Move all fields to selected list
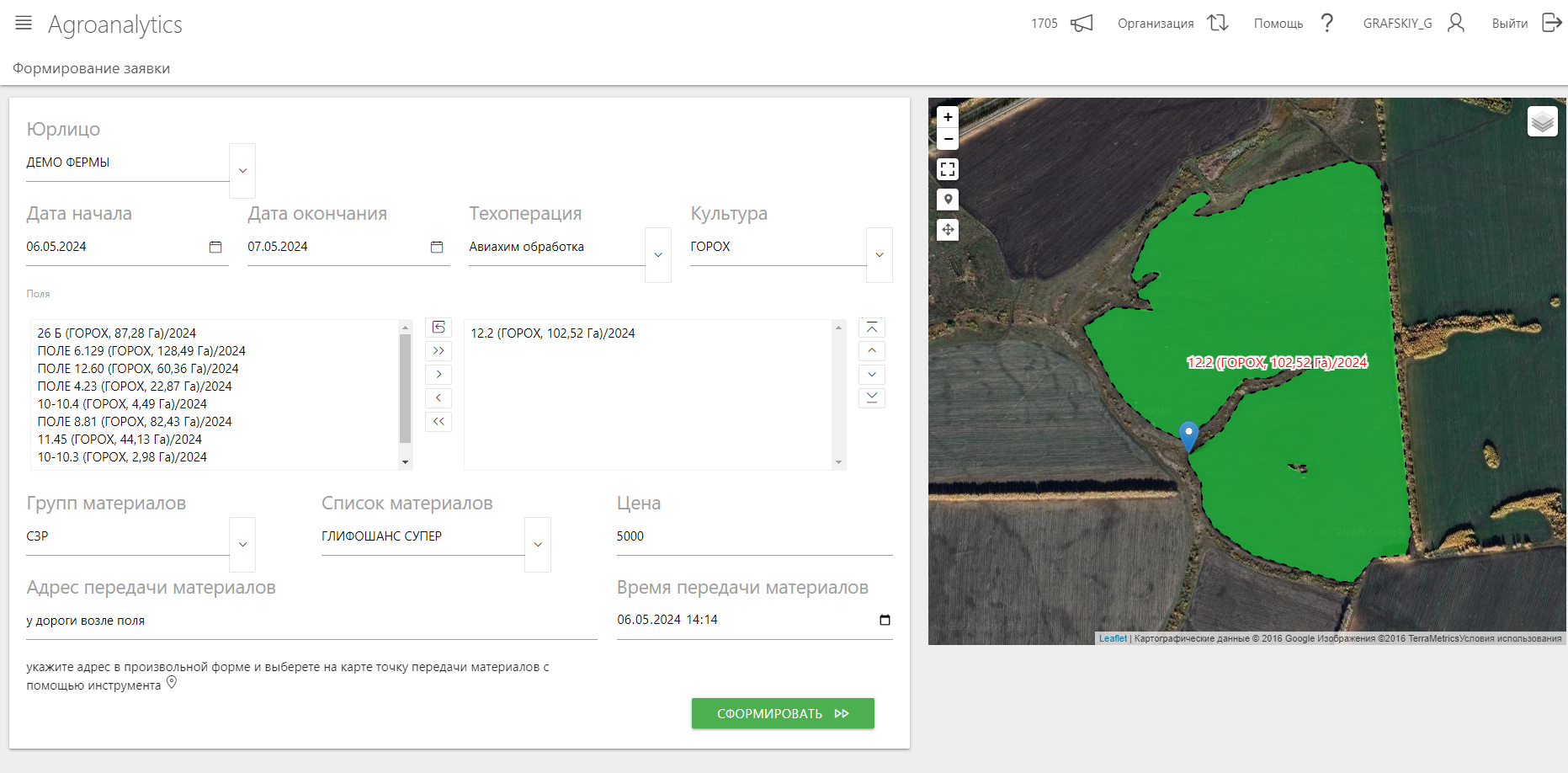The height and width of the screenshot is (773, 1568). pos(439,351)
